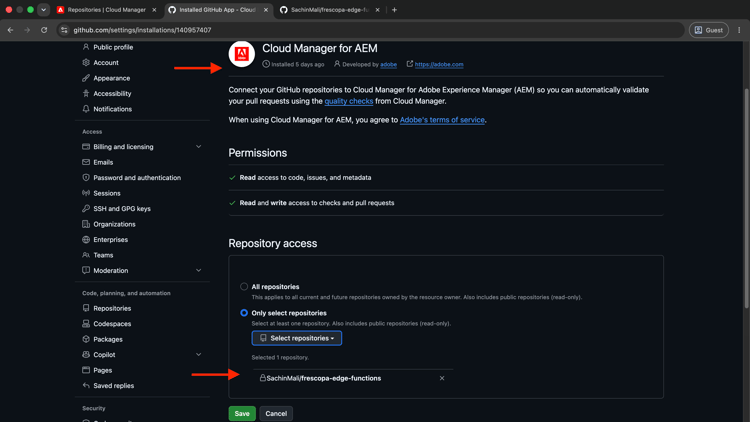This screenshot has height=422, width=750.
Task: Go back in browser history
Action: (11, 30)
